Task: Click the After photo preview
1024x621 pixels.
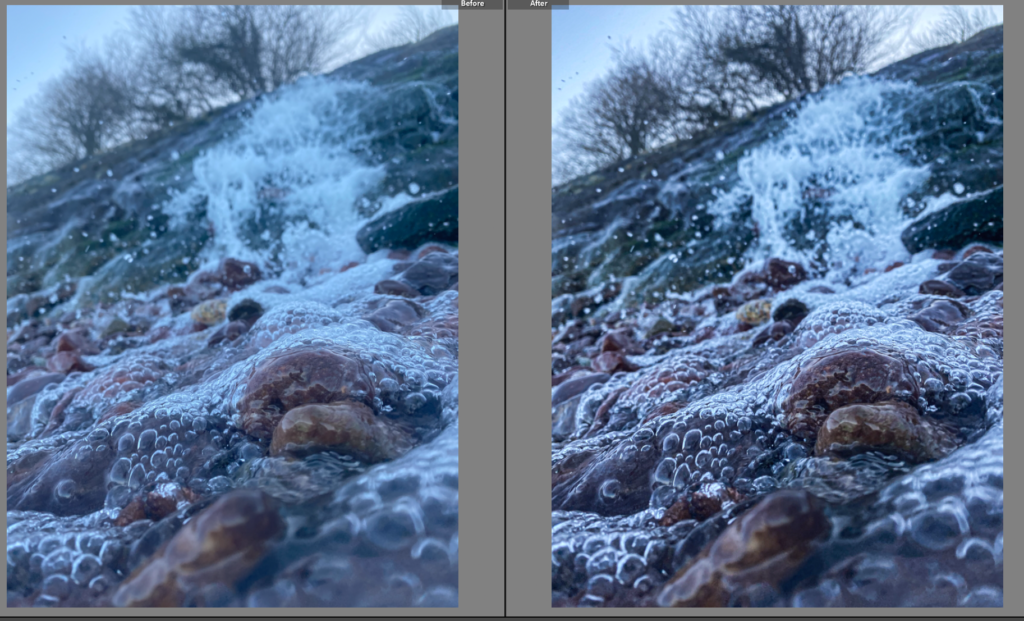Action: pyautogui.click(x=777, y=306)
